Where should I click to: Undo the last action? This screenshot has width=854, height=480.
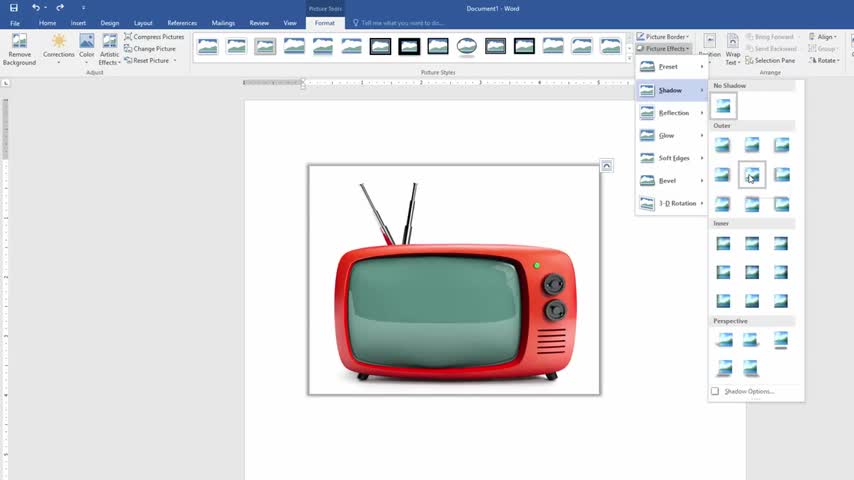point(35,8)
